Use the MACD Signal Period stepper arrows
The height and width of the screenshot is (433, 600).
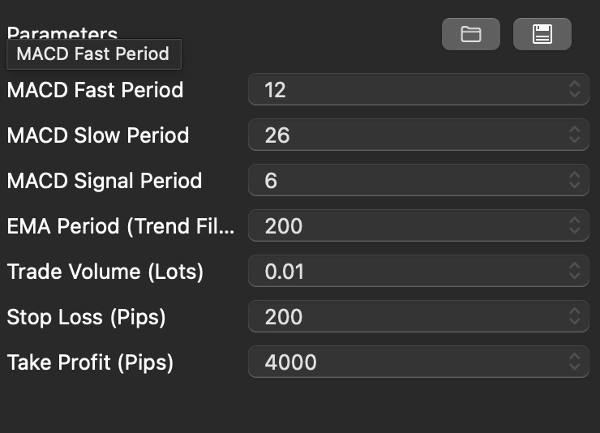pos(575,181)
